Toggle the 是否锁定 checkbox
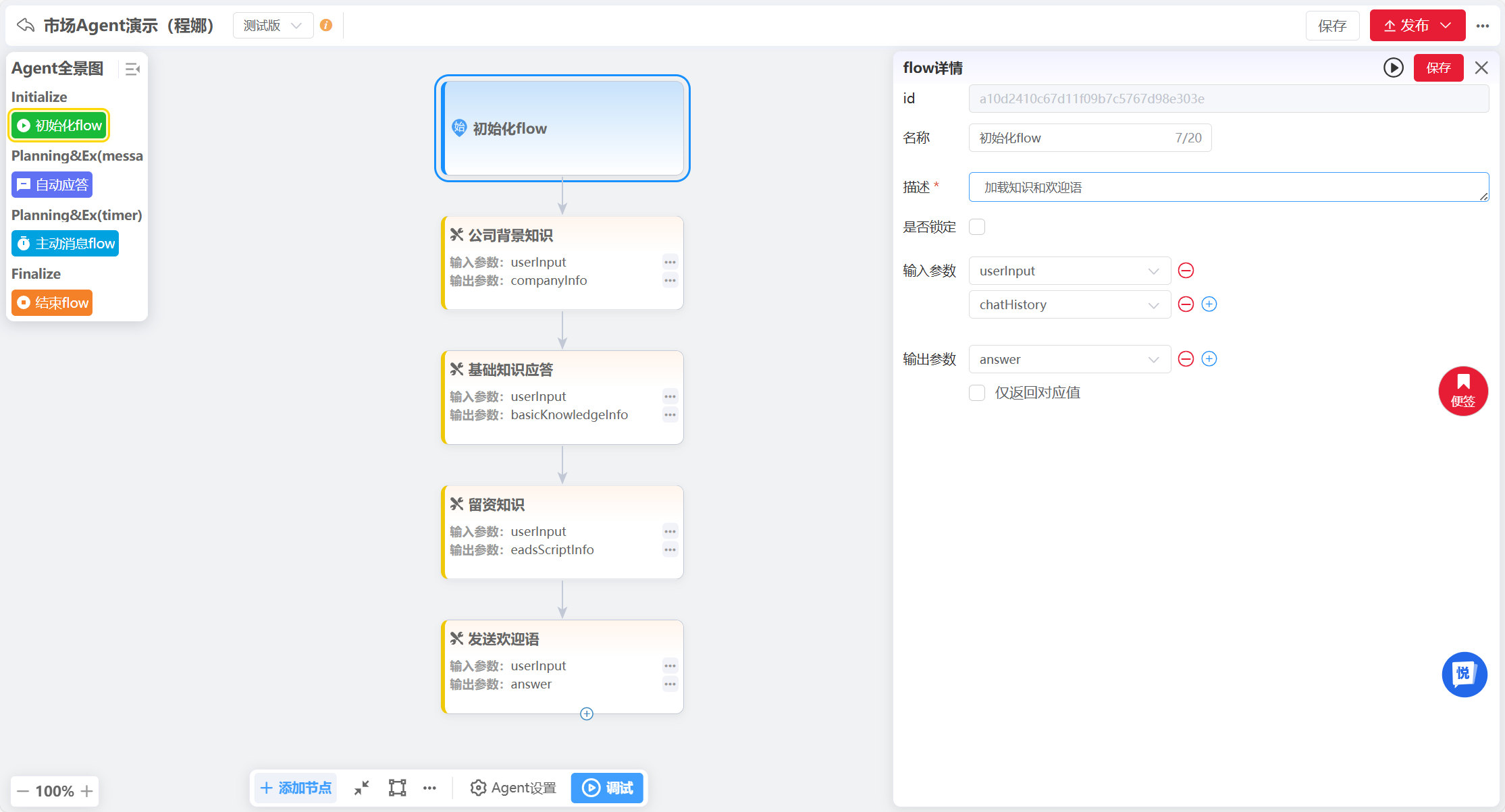Image resolution: width=1505 pixels, height=812 pixels. click(977, 227)
